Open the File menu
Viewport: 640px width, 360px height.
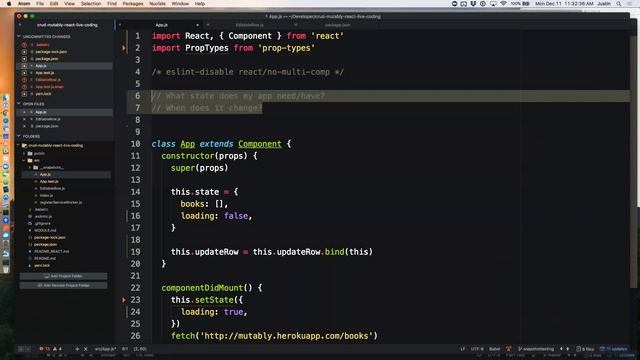40,4
